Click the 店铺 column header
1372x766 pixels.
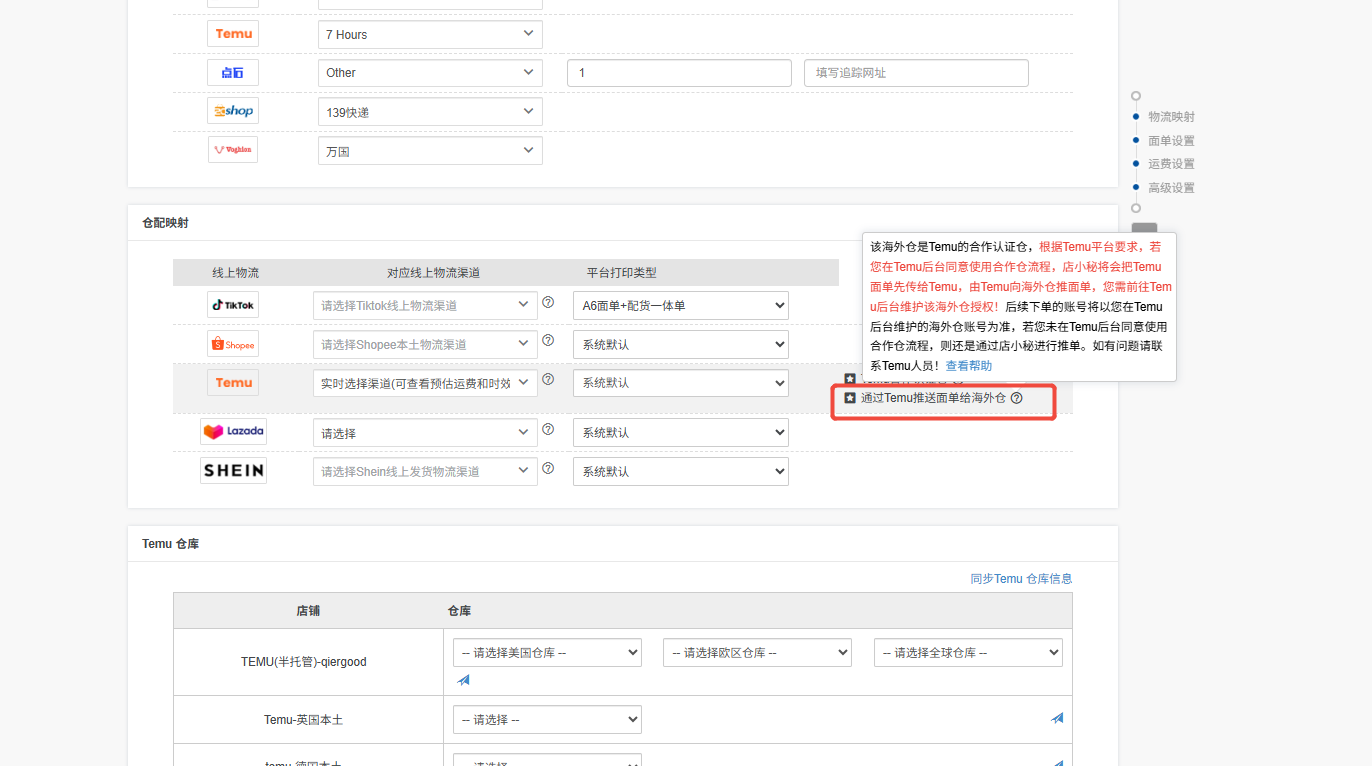tap(308, 611)
